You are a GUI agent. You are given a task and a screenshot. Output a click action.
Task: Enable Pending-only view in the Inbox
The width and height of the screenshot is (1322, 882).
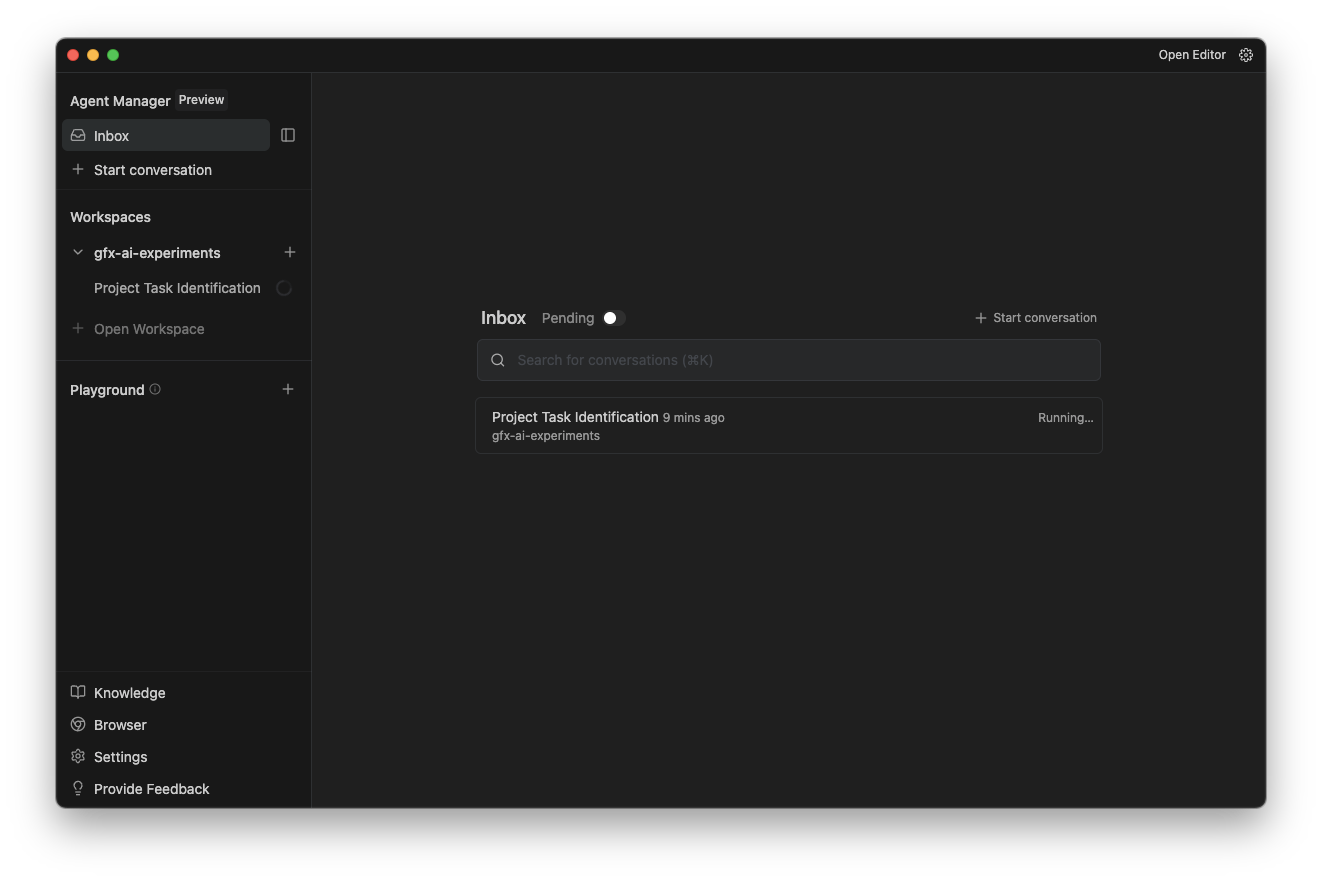click(x=614, y=317)
